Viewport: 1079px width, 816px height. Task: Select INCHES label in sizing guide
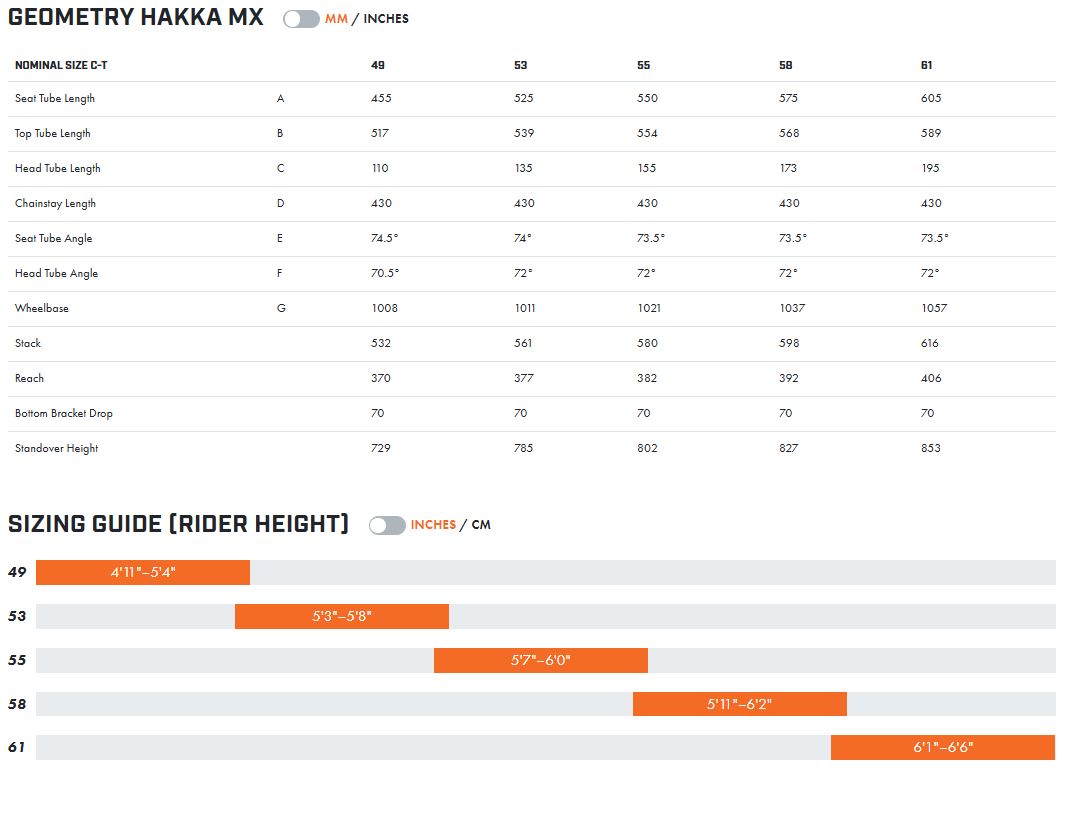pos(433,525)
